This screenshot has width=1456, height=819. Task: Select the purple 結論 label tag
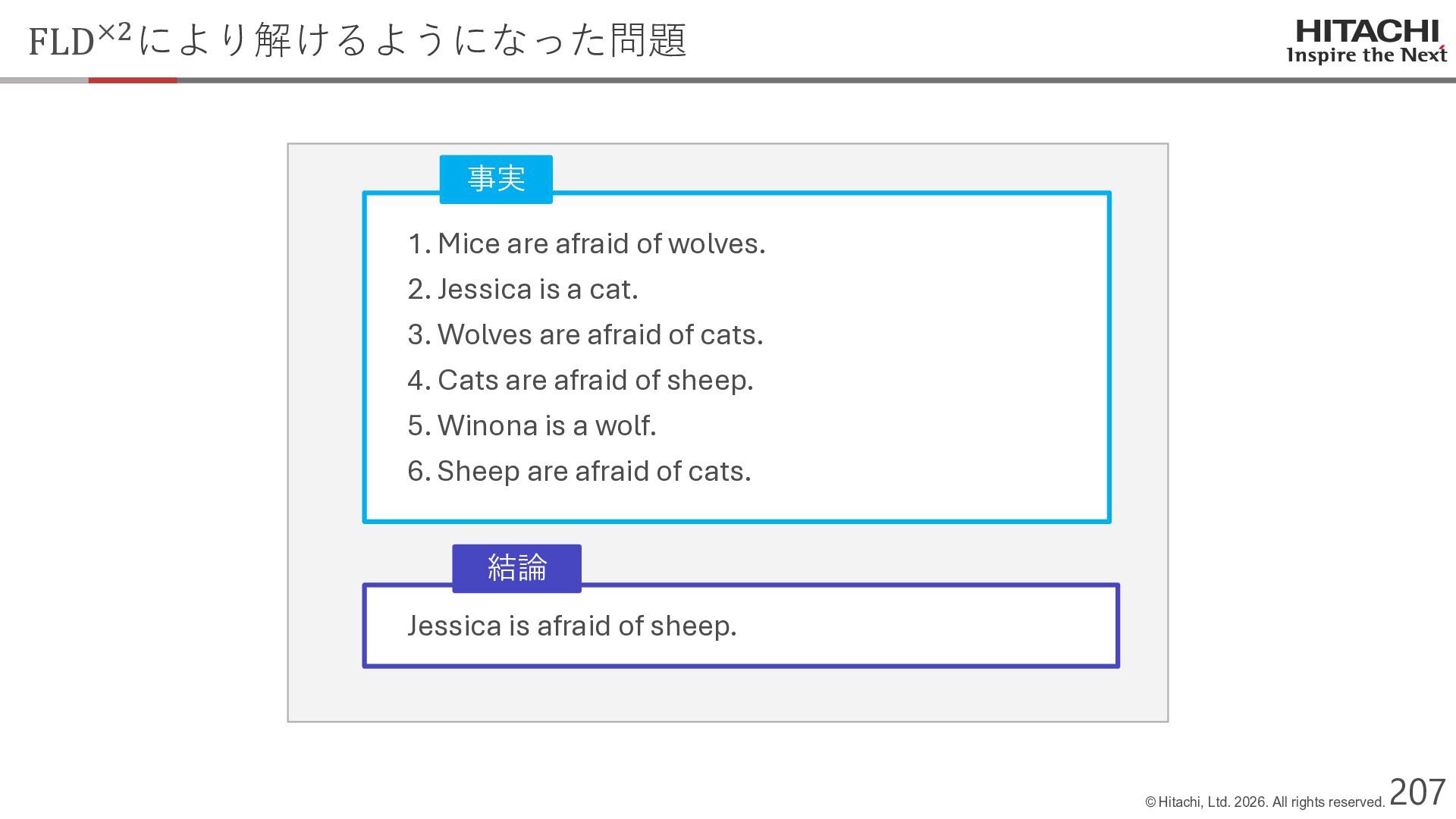516,568
